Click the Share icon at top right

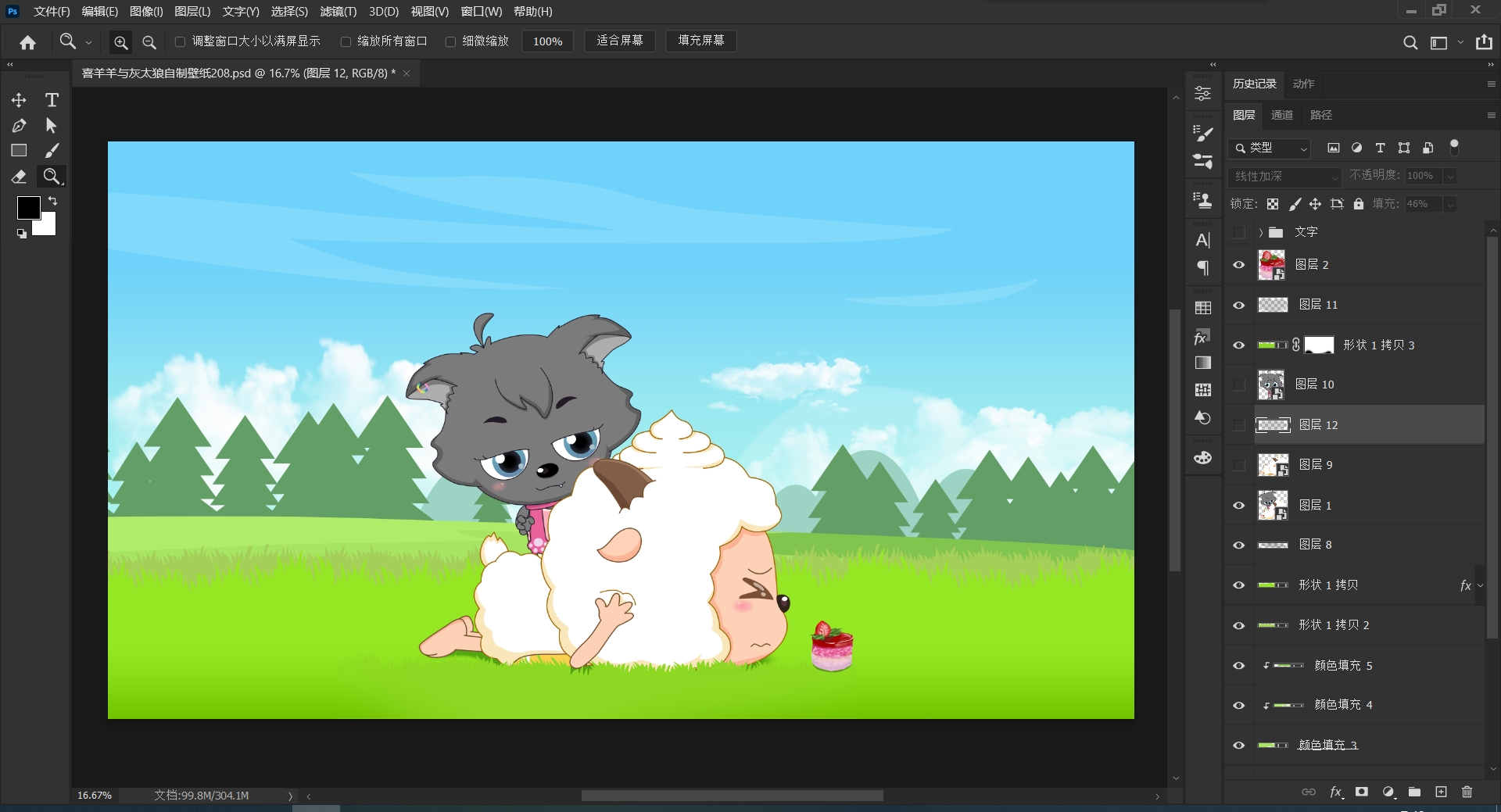point(1484,42)
